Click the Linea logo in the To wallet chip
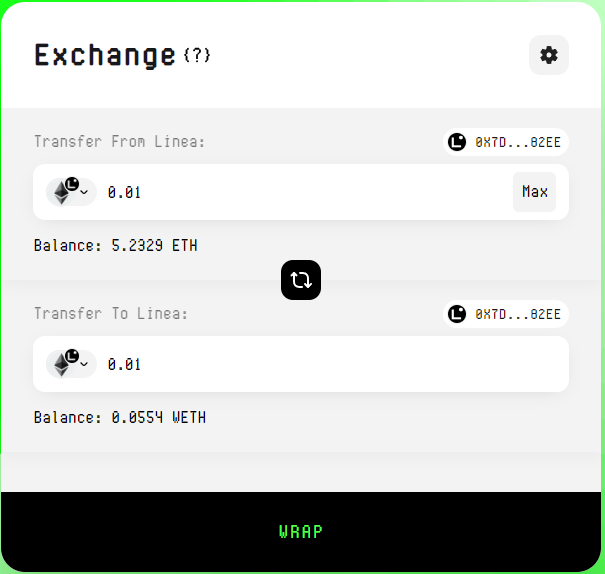Viewport: 605px width, 574px height. coord(457,314)
